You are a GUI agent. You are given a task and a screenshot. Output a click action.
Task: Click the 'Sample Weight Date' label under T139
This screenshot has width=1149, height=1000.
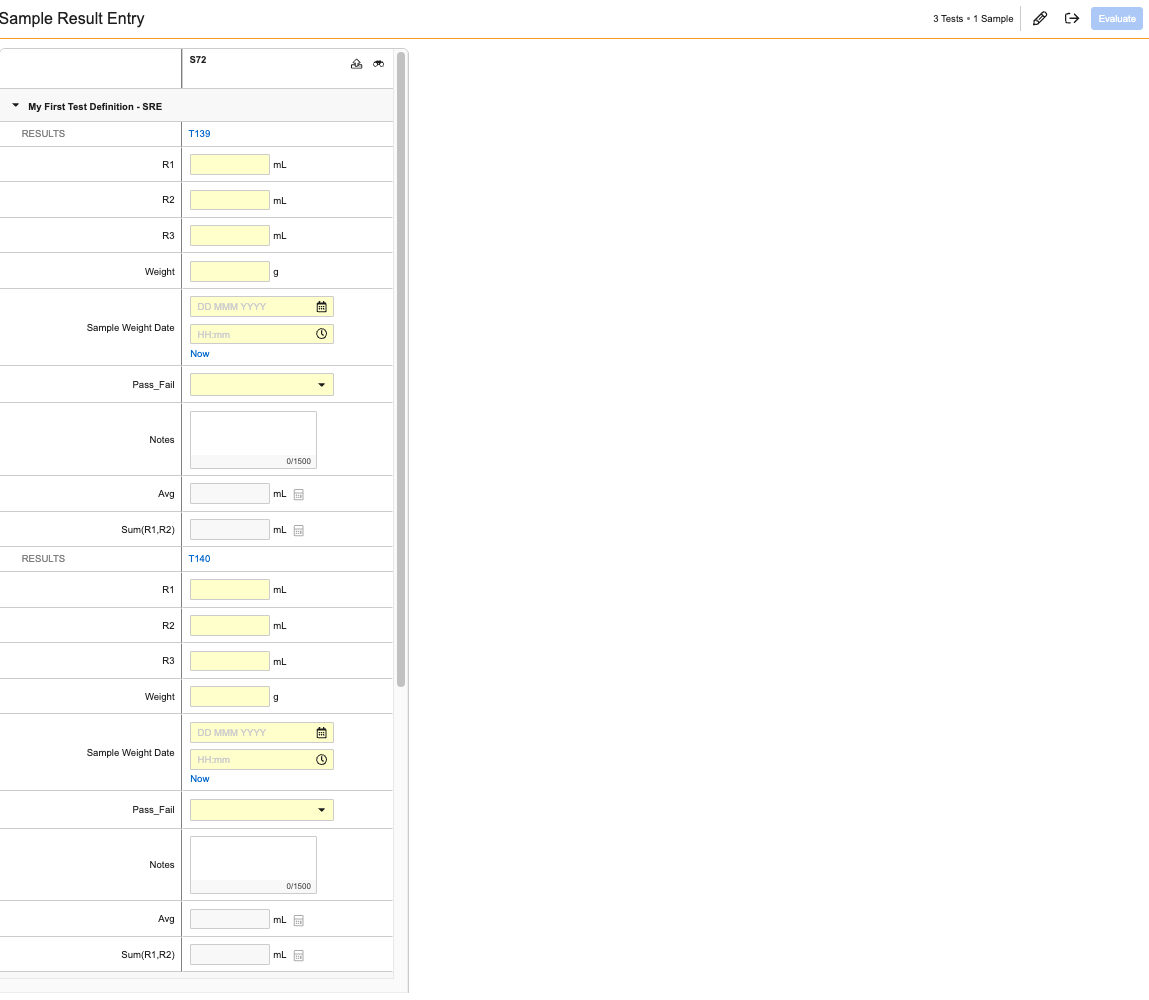click(x=130, y=327)
